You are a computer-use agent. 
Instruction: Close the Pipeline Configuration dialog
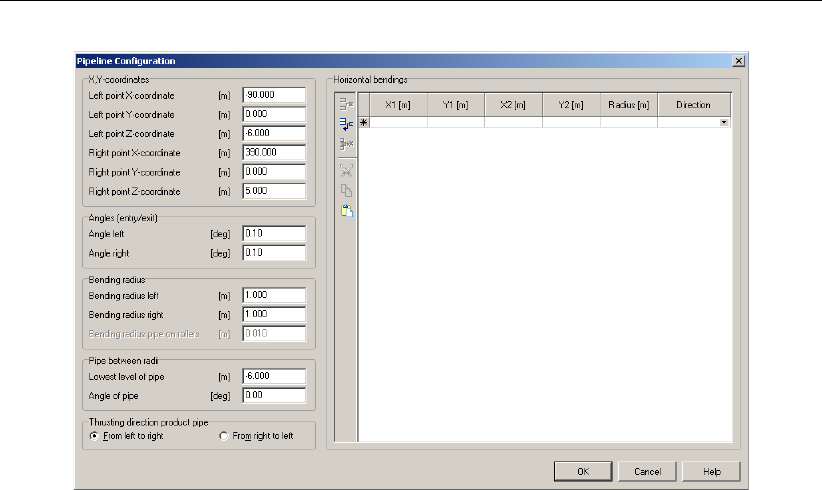739,61
